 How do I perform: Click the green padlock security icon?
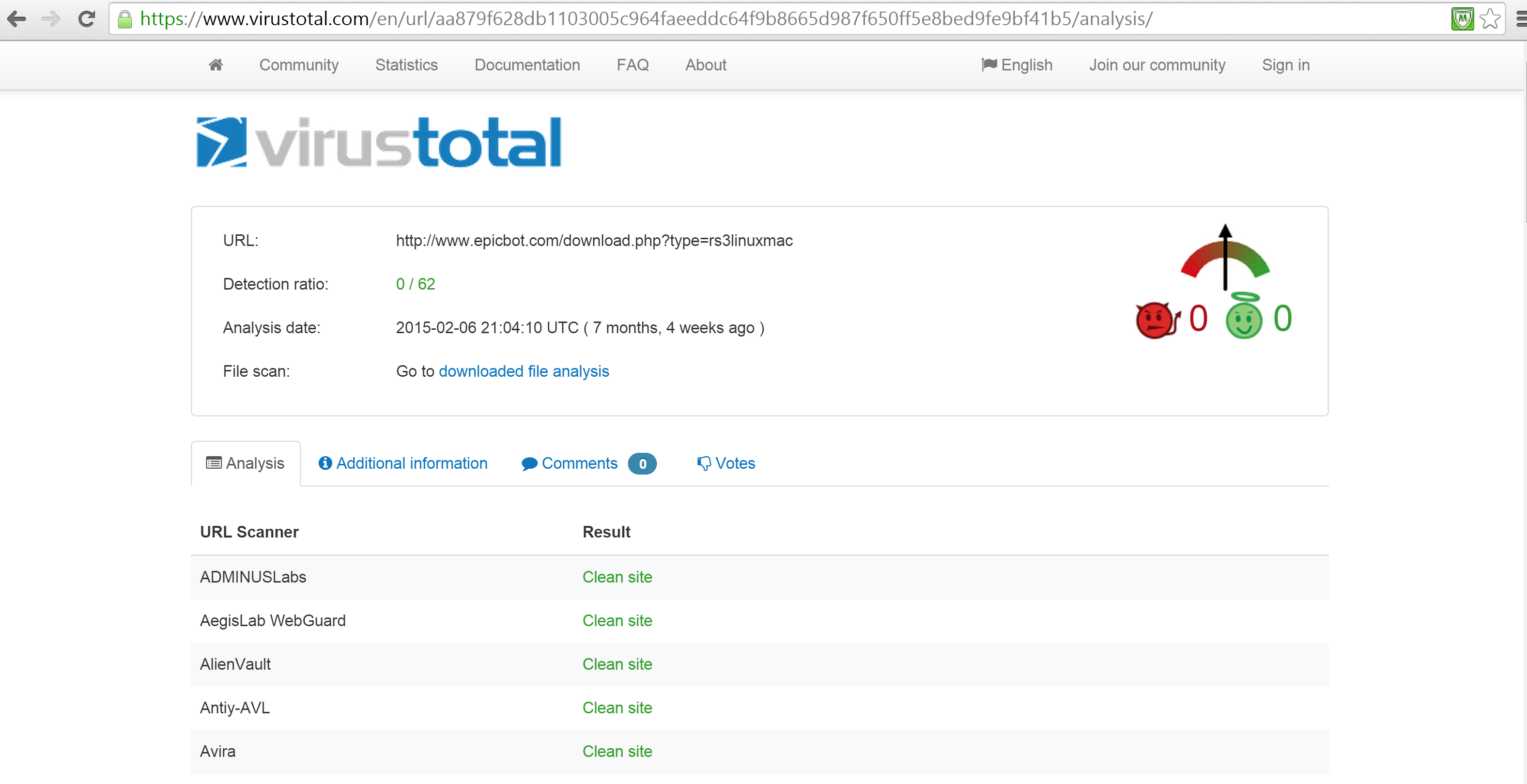(x=124, y=19)
